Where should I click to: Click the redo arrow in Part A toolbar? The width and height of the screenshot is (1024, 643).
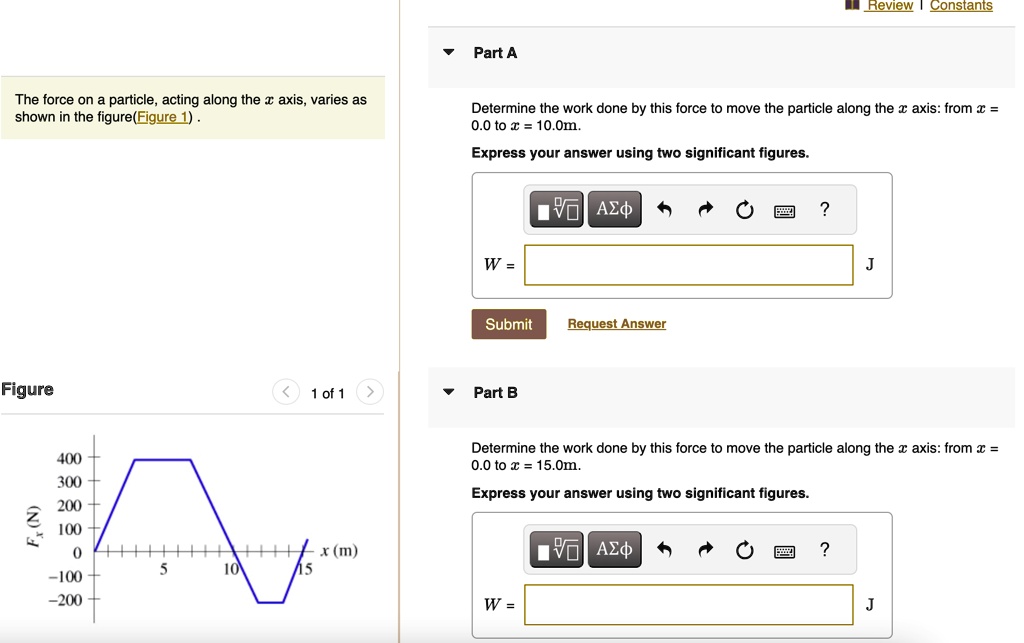(705, 209)
